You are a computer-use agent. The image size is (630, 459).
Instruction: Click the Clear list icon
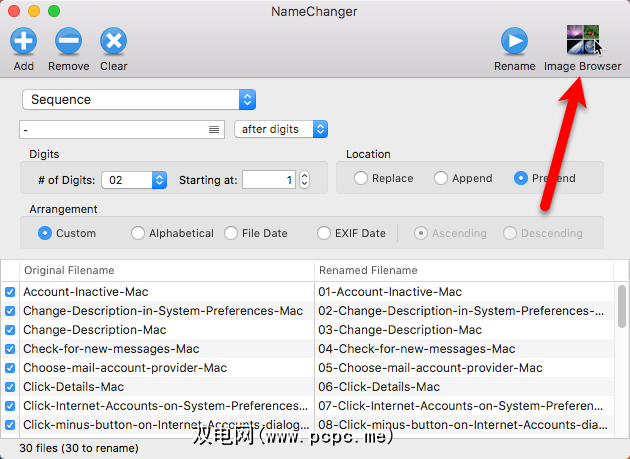click(113, 41)
